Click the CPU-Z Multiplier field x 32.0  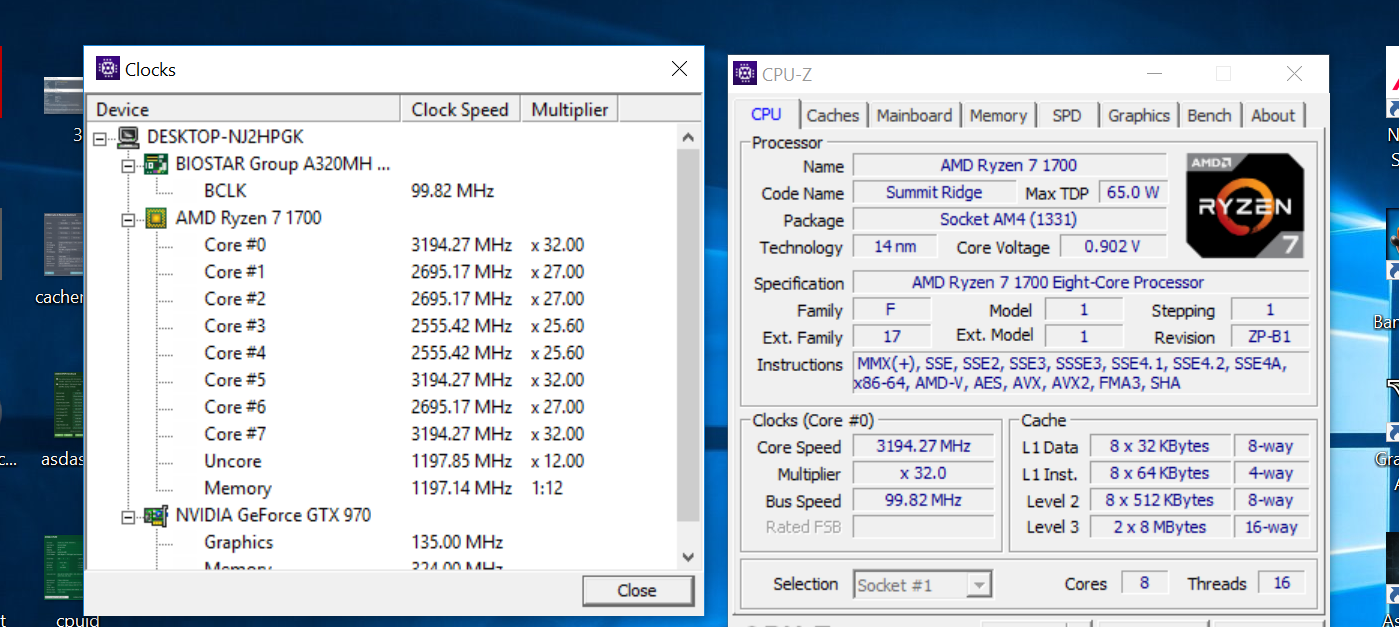(923, 473)
